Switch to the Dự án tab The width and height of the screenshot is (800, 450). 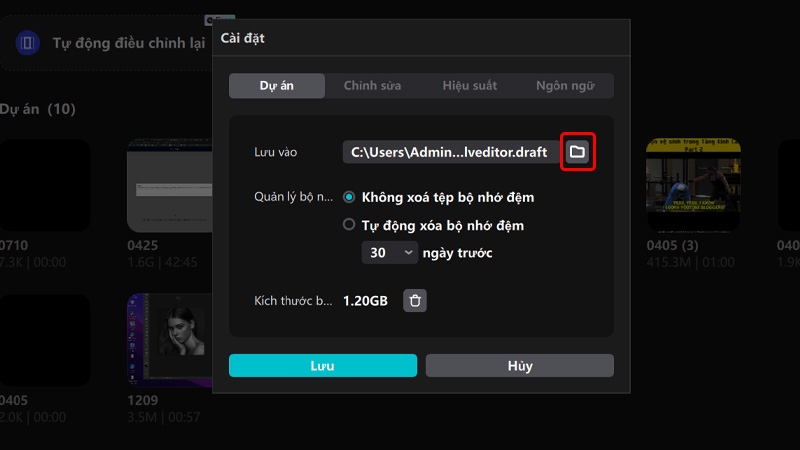tap(277, 86)
